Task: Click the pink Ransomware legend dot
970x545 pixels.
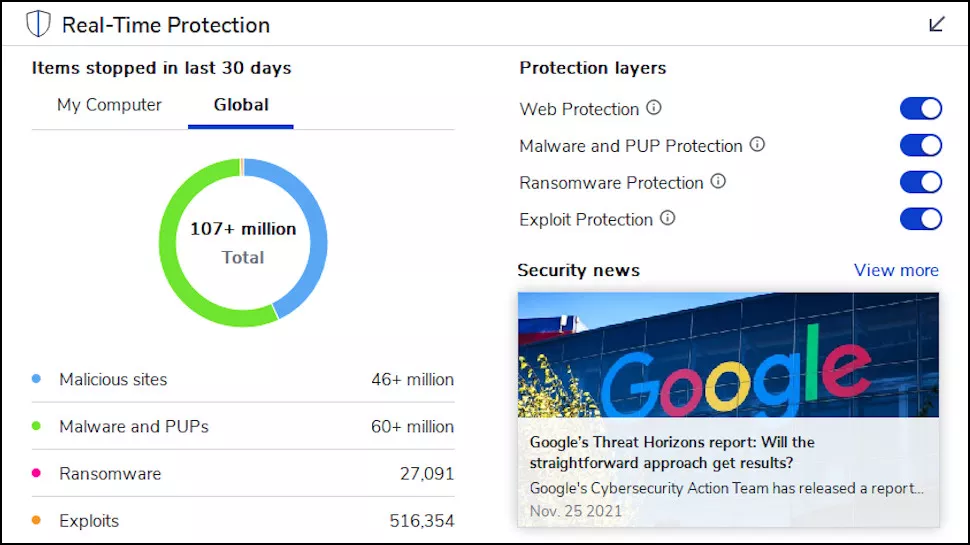Action: (x=37, y=474)
